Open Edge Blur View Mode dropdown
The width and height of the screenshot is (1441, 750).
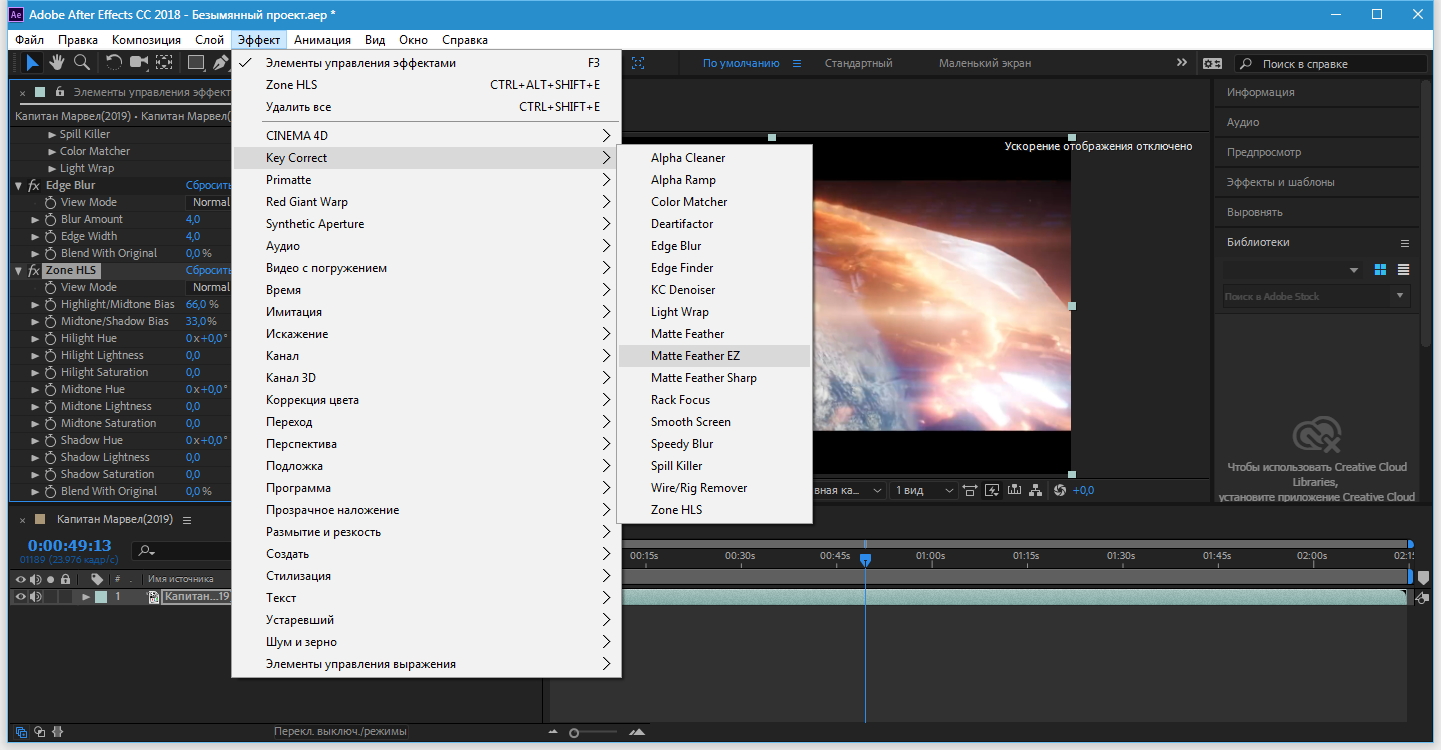pyautogui.click(x=210, y=202)
